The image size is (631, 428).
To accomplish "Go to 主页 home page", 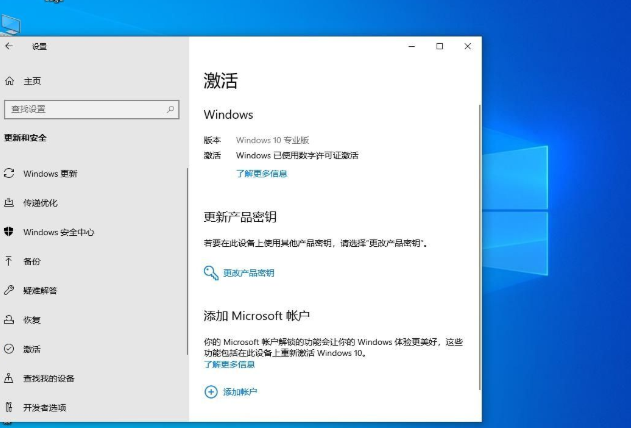I will point(31,80).
